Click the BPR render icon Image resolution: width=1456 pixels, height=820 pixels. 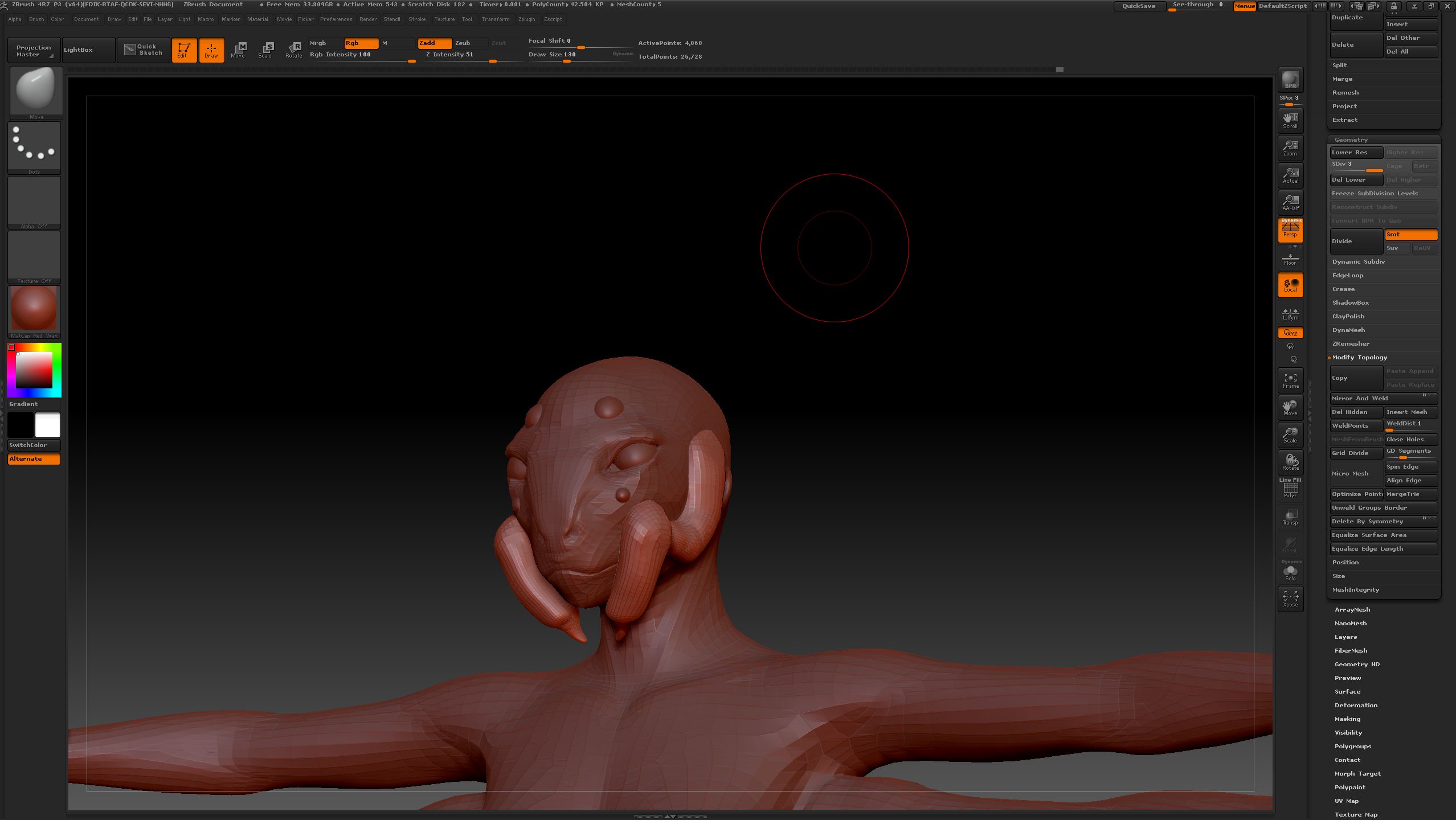1290,79
